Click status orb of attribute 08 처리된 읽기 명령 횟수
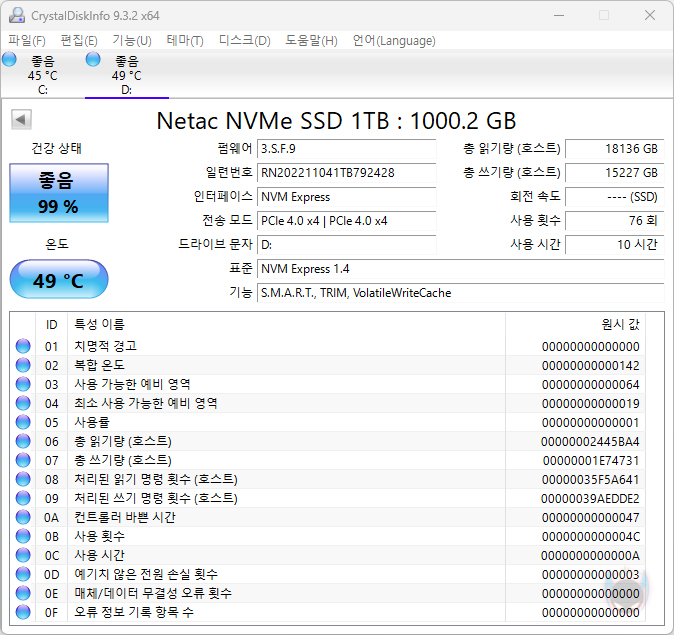Image resolution: width=674 pixels, height=635 pixels. pyautogui.click(x=23, y=479)
